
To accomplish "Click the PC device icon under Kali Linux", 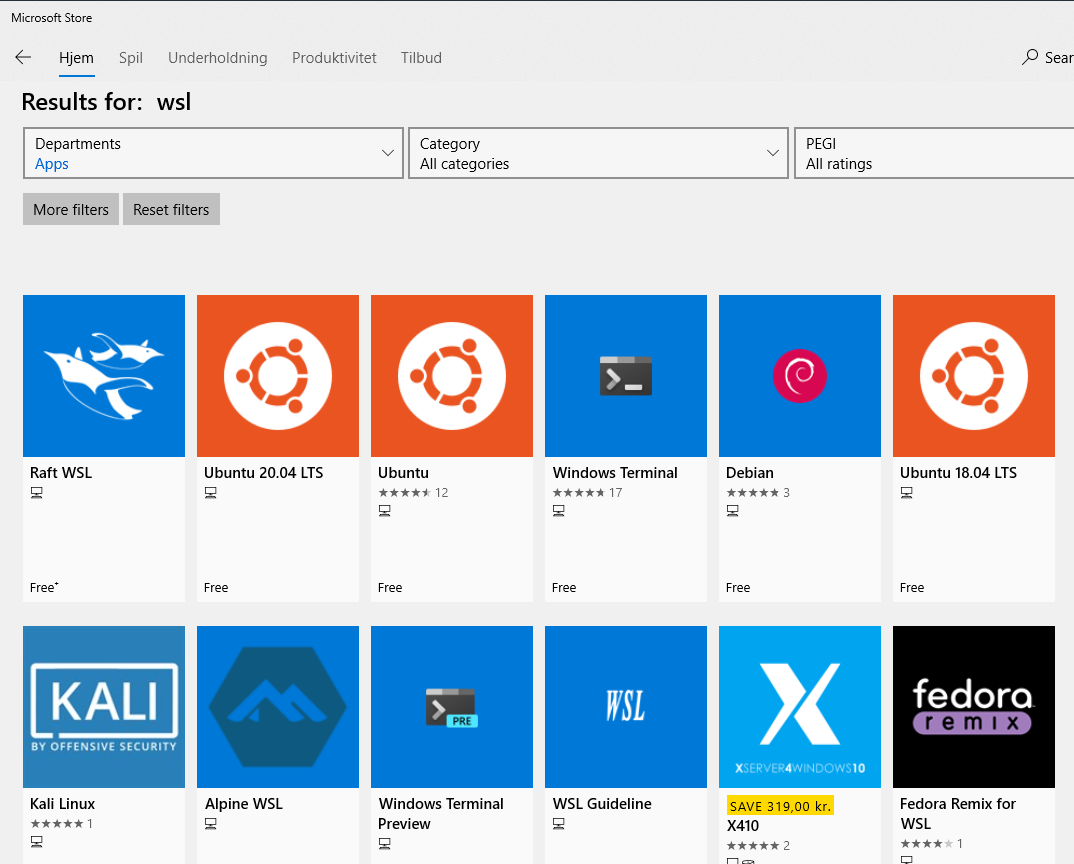I will (x=37, y=841).
